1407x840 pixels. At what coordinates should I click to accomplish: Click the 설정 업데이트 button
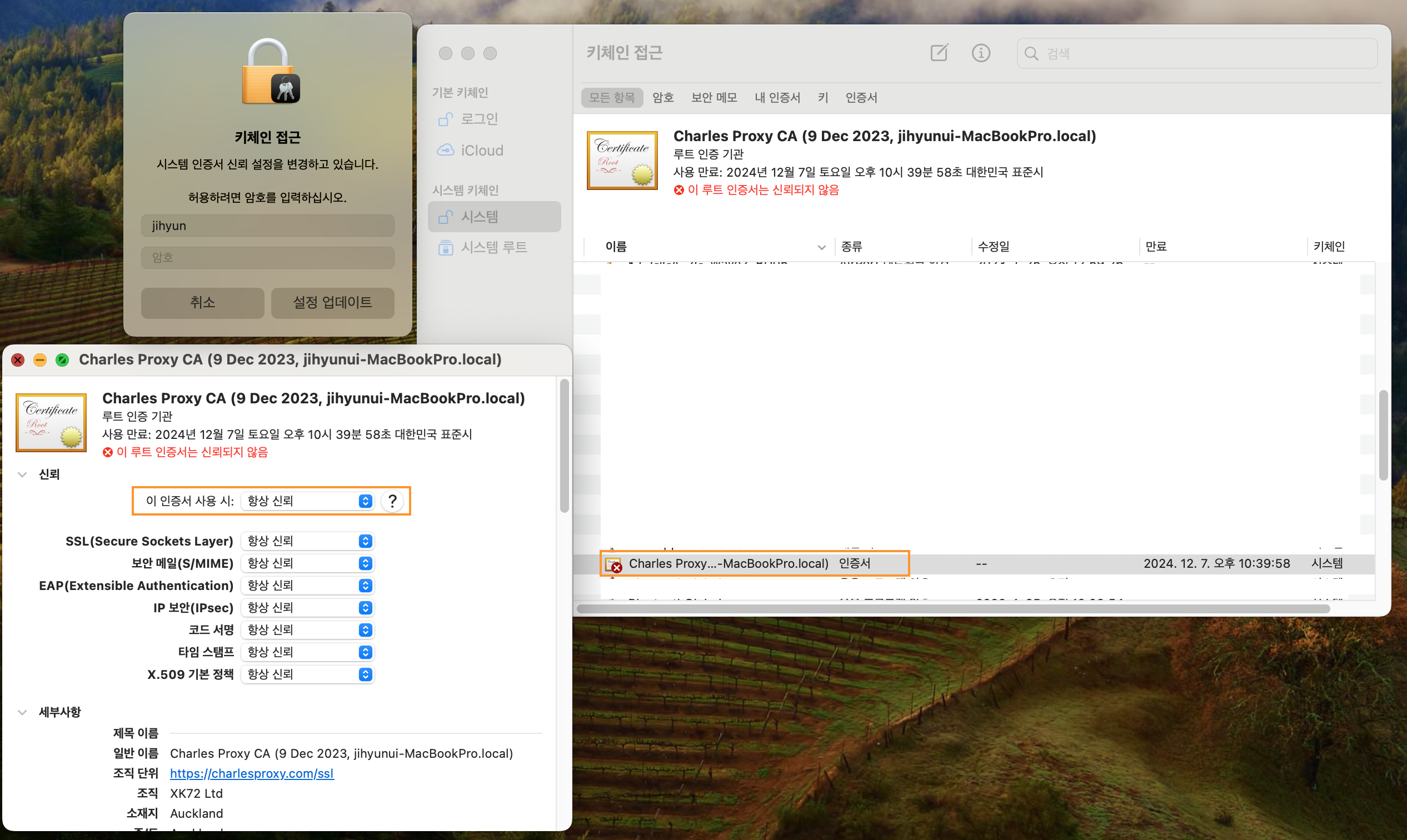(332, 303)
